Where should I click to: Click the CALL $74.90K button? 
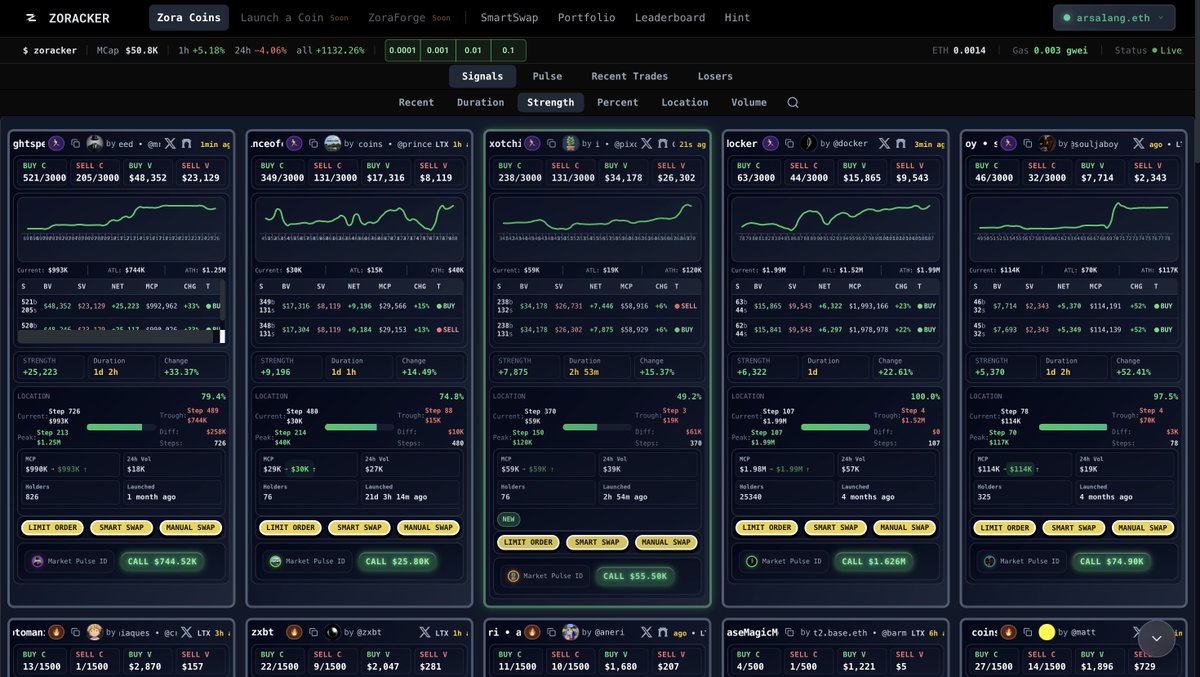pyautogui.click(x=1113, y=561)
